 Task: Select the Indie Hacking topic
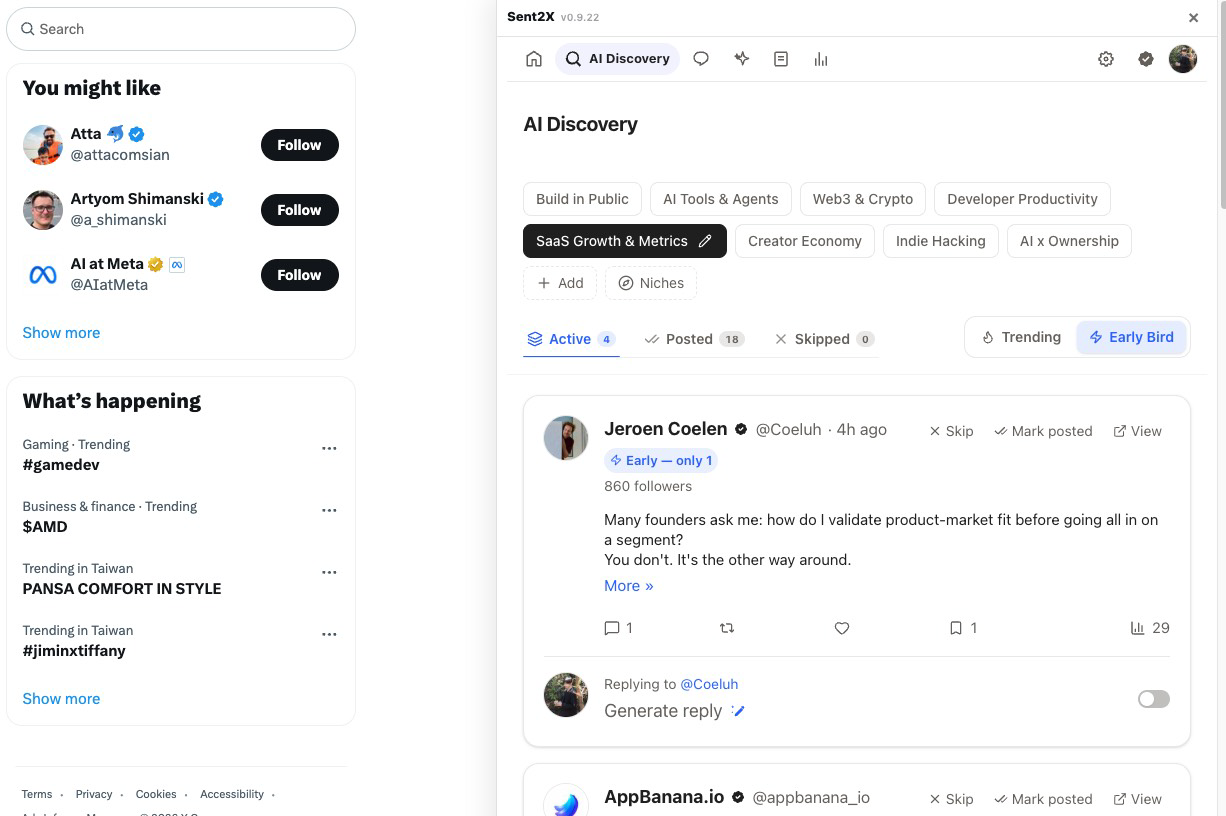point(941,241)
